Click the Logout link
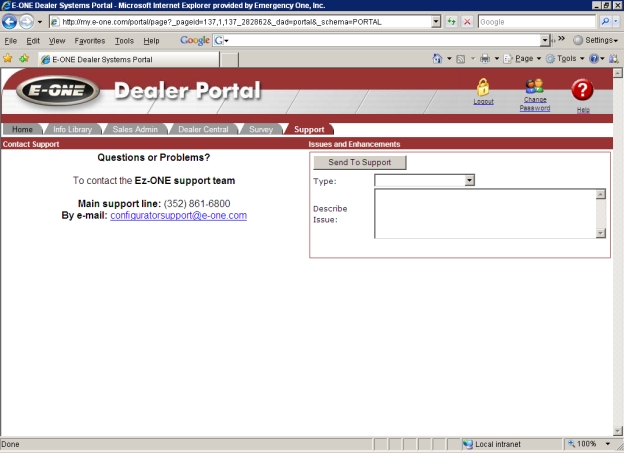Screen dimensions: 624x453 [x=483, y=102]
